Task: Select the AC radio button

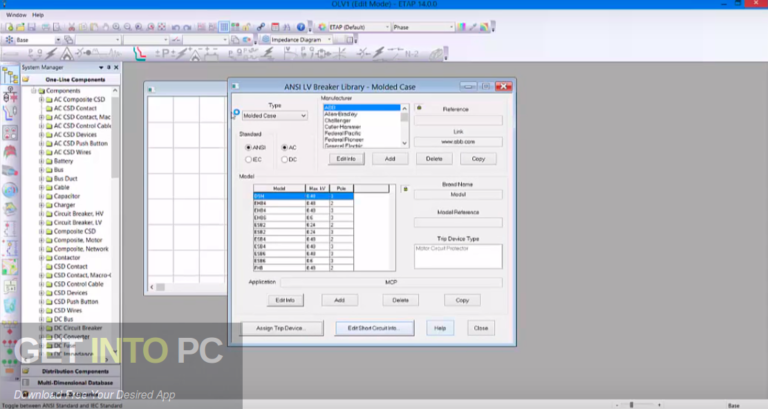Action: 284,147
